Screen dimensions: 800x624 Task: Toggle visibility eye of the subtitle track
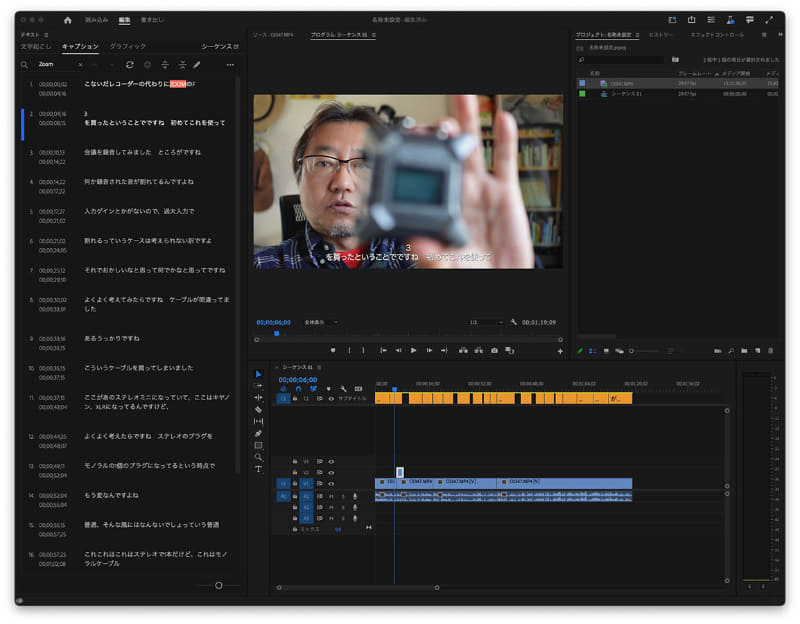331,398
